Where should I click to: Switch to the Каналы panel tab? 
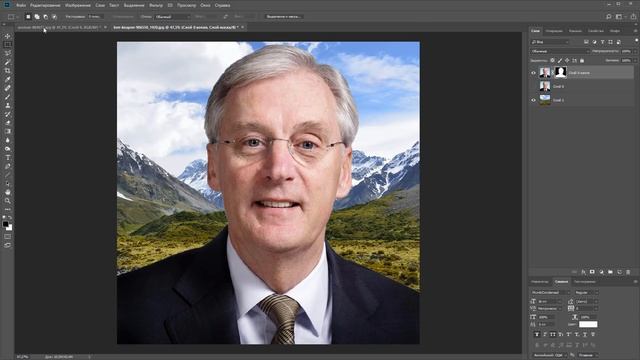[x=576, y=31]
